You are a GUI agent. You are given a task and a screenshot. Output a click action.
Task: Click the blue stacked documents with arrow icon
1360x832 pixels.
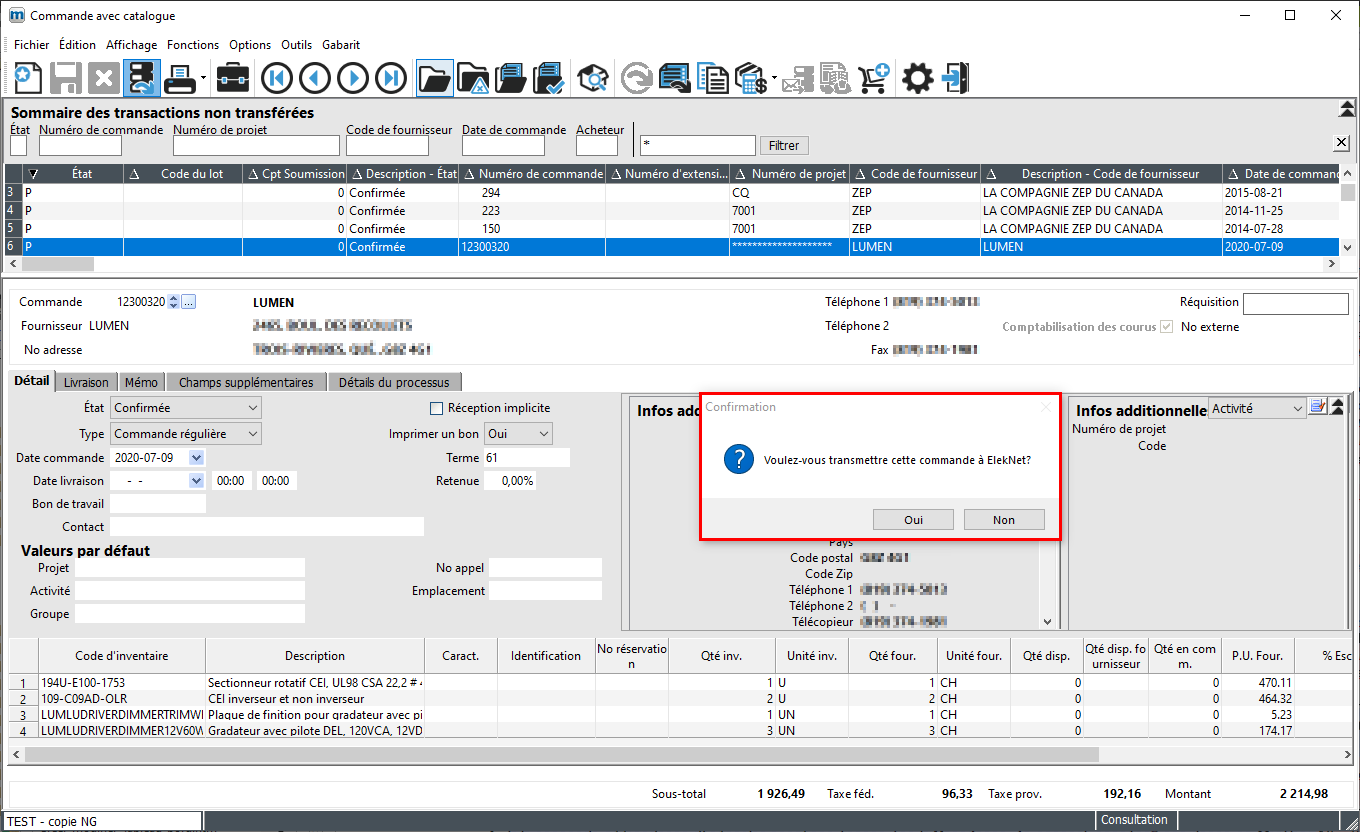pos(675,77)
